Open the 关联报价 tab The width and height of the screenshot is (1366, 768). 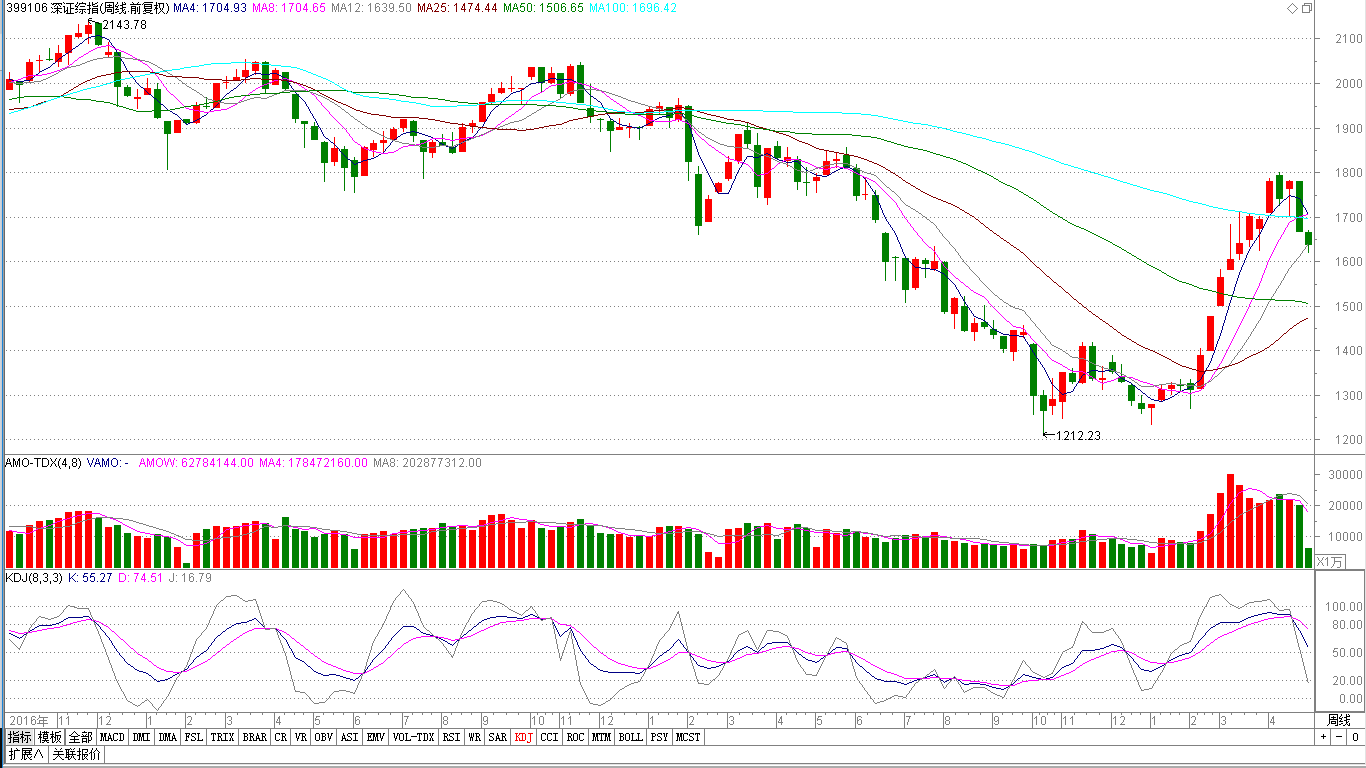(76, 754)
